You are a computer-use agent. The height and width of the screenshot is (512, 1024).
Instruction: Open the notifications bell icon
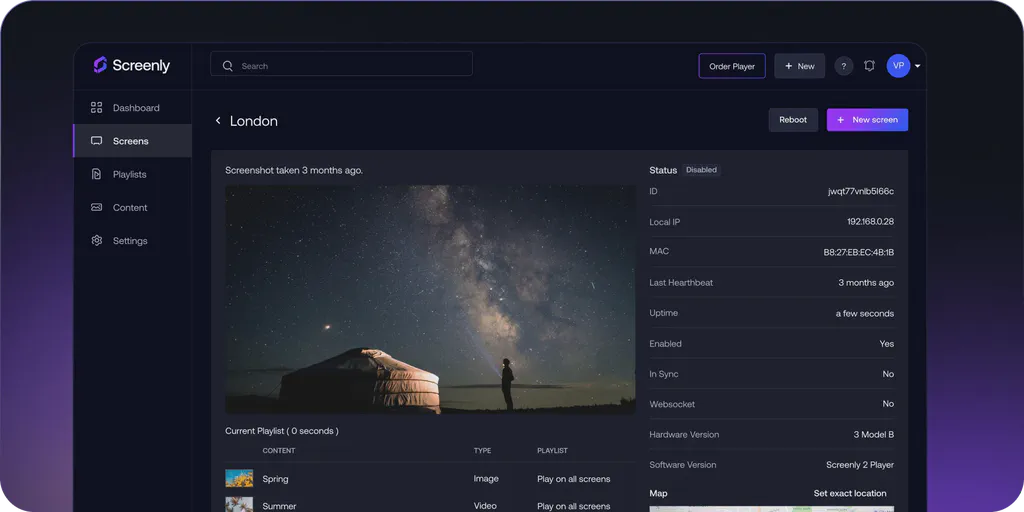click(869, 66)
